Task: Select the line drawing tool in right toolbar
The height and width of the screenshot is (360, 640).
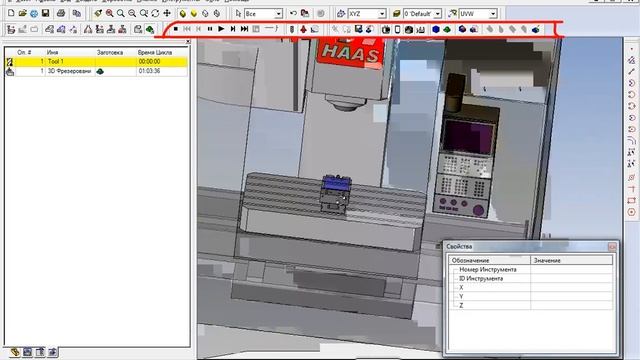Action: pyautogui.click(x=632, y=71)
